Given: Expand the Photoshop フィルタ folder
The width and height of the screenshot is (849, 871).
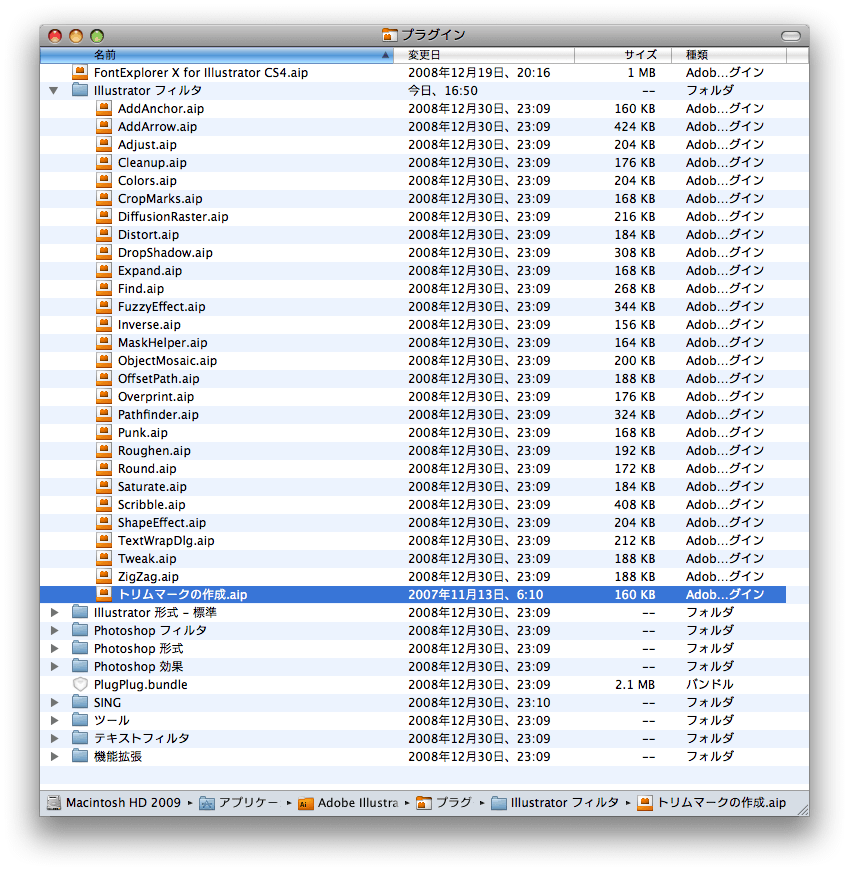Looking at the screenshot, I should click(54, 630).
